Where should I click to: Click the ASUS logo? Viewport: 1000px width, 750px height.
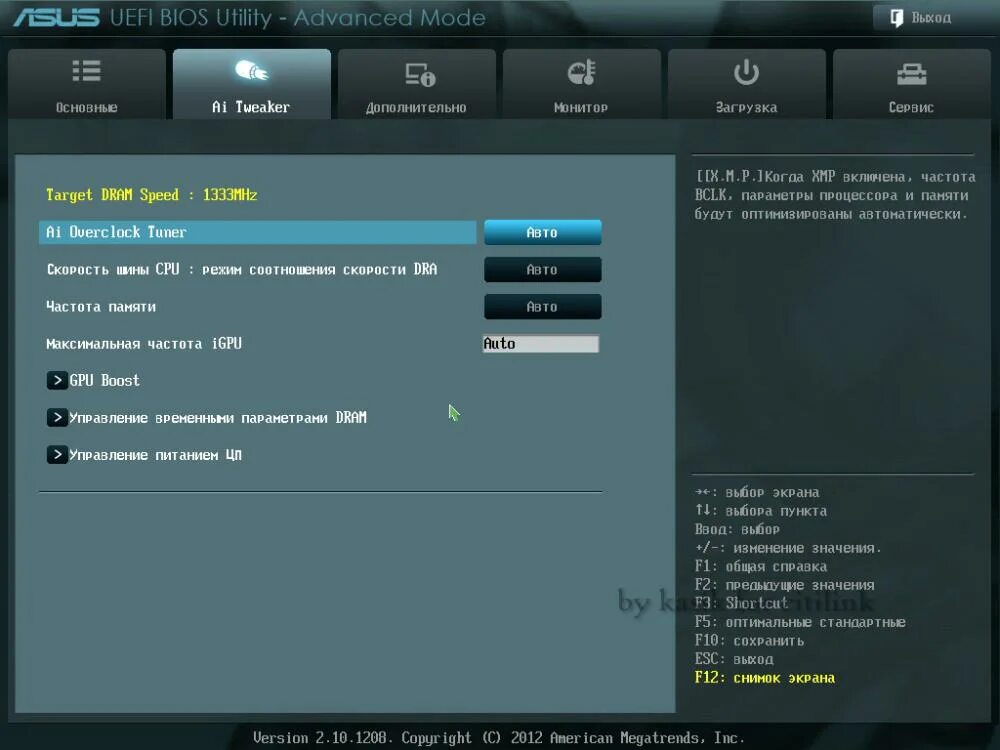[57, 18]
